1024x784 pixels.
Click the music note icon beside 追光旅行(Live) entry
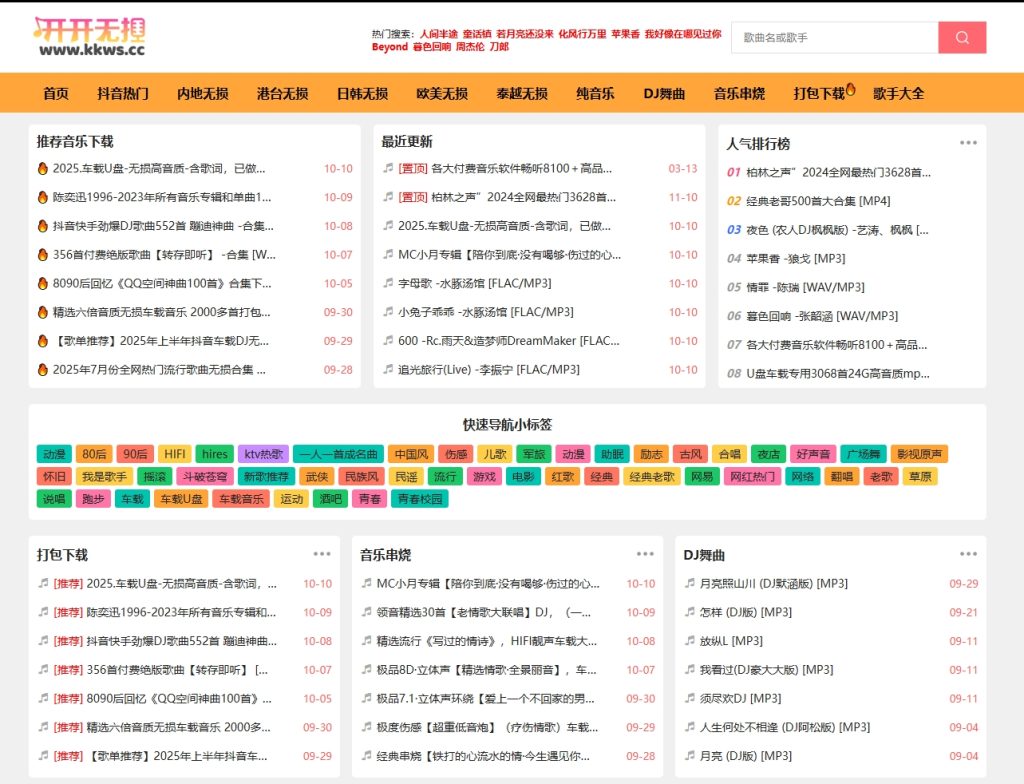click(389, 368)
